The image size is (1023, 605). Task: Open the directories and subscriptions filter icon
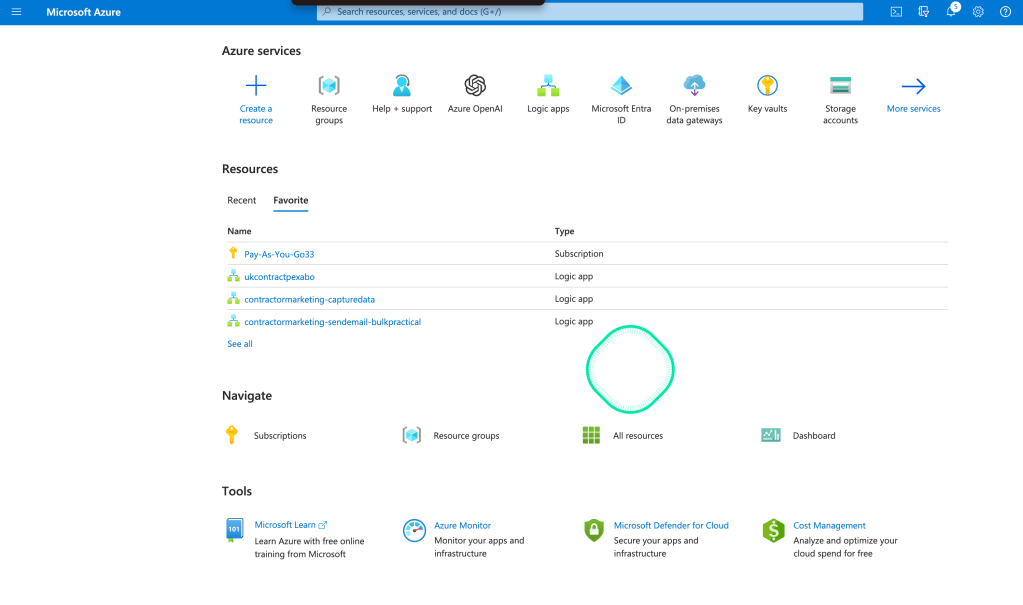coord(923,12)
